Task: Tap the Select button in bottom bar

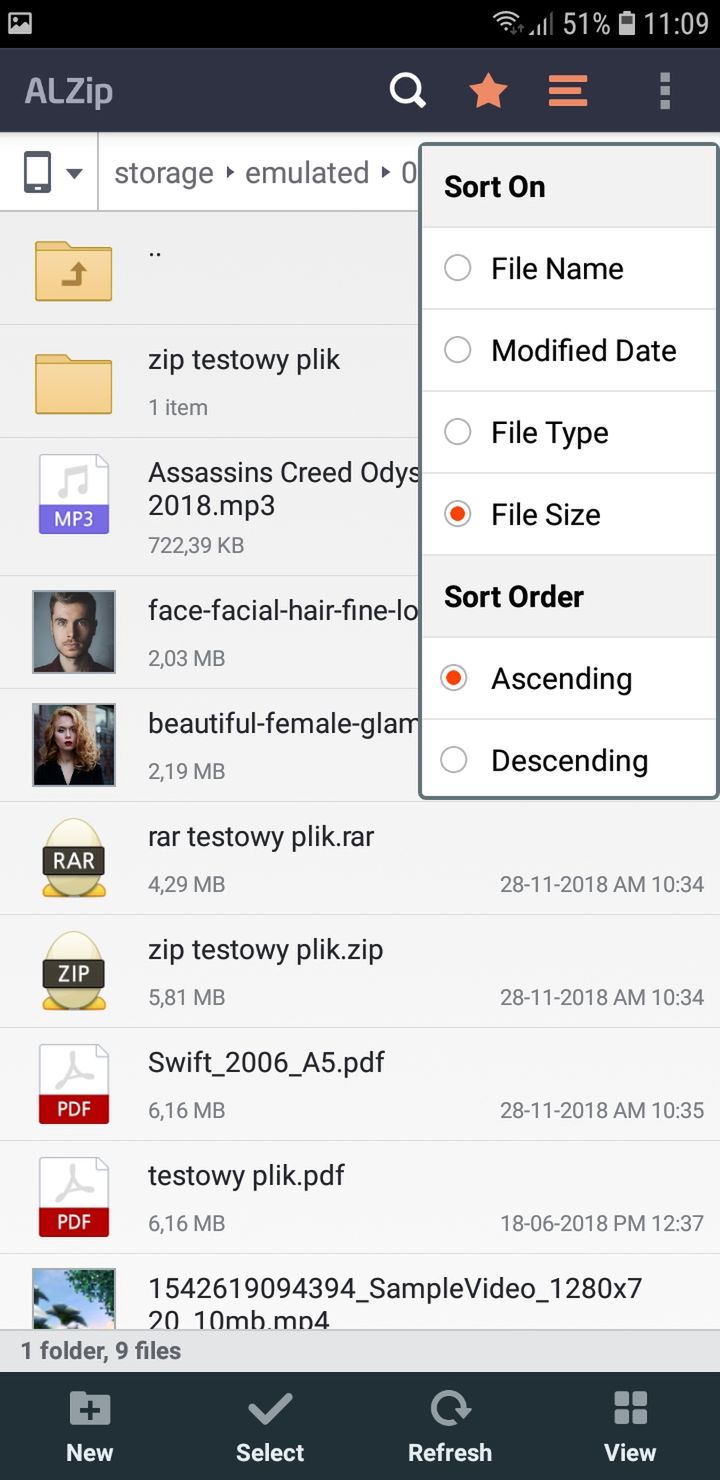Action: (x=270, y=1426)
